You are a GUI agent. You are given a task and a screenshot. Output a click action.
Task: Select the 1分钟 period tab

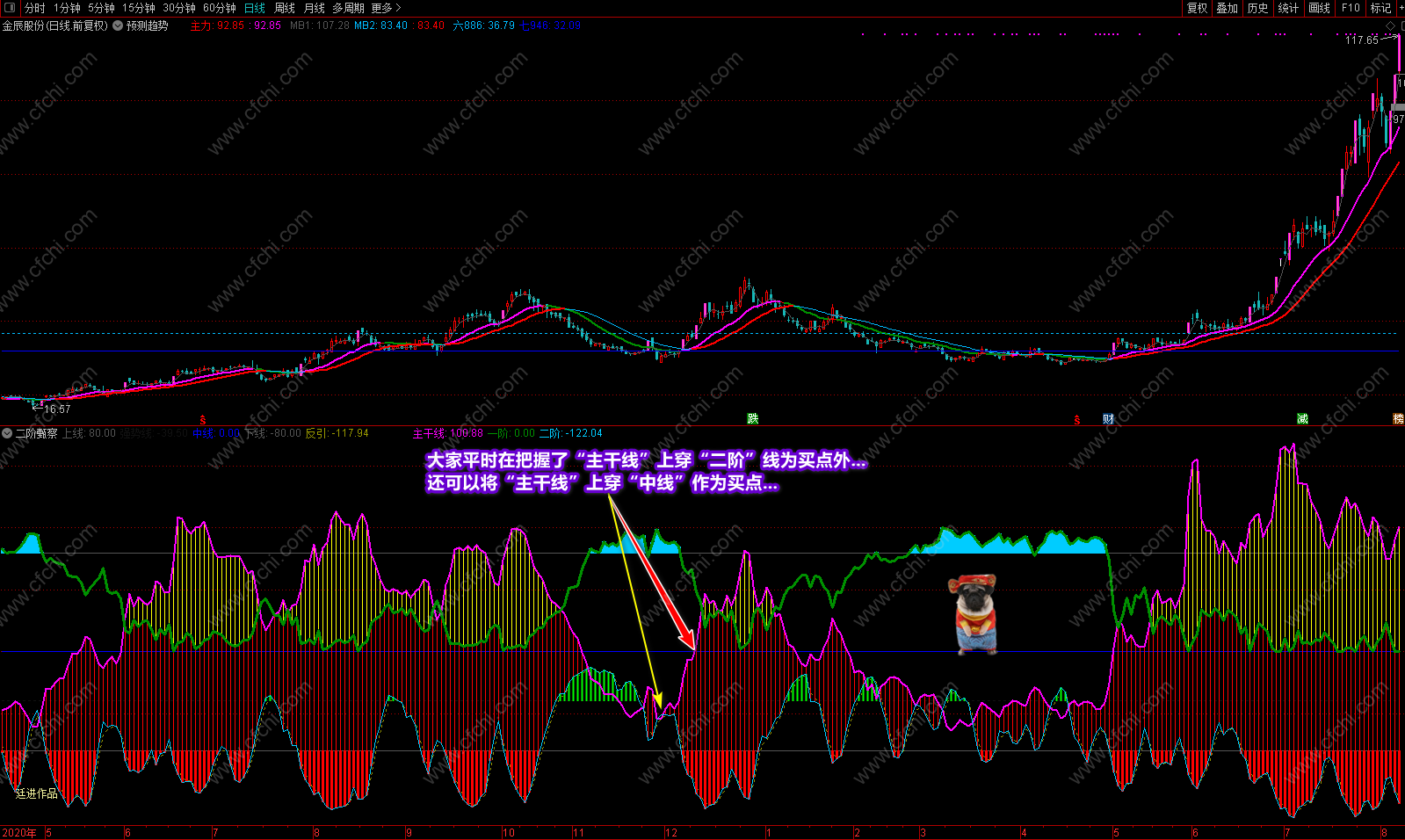point(67,8)
